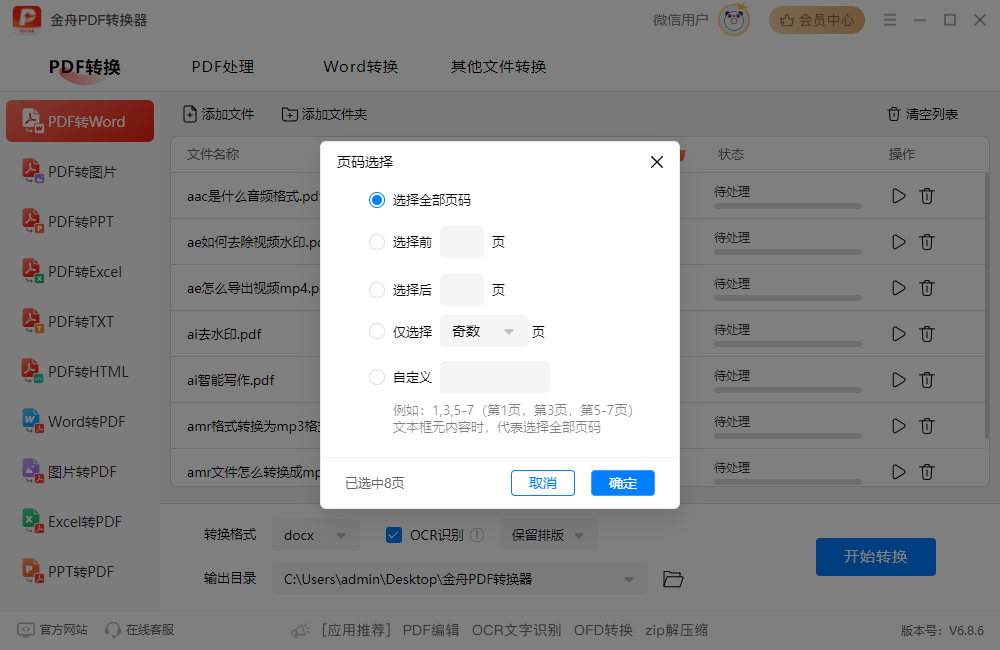The height and width of the screenshot is (650, 1000).
Task: Select the 选择全部页码 radio button
Action: pos(377,199)
